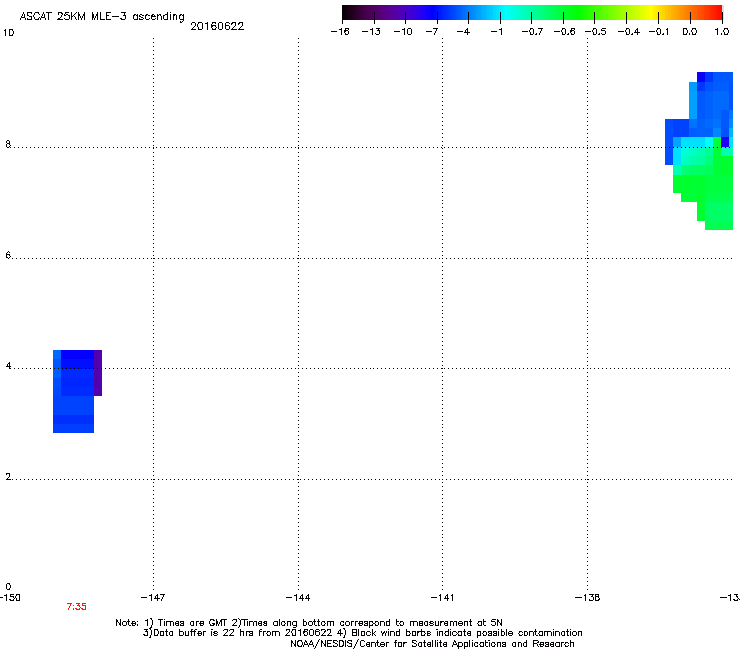This screenshot has height=650, width=740.
Task: Click the latitude axis label 6
Action: (8, 255)
